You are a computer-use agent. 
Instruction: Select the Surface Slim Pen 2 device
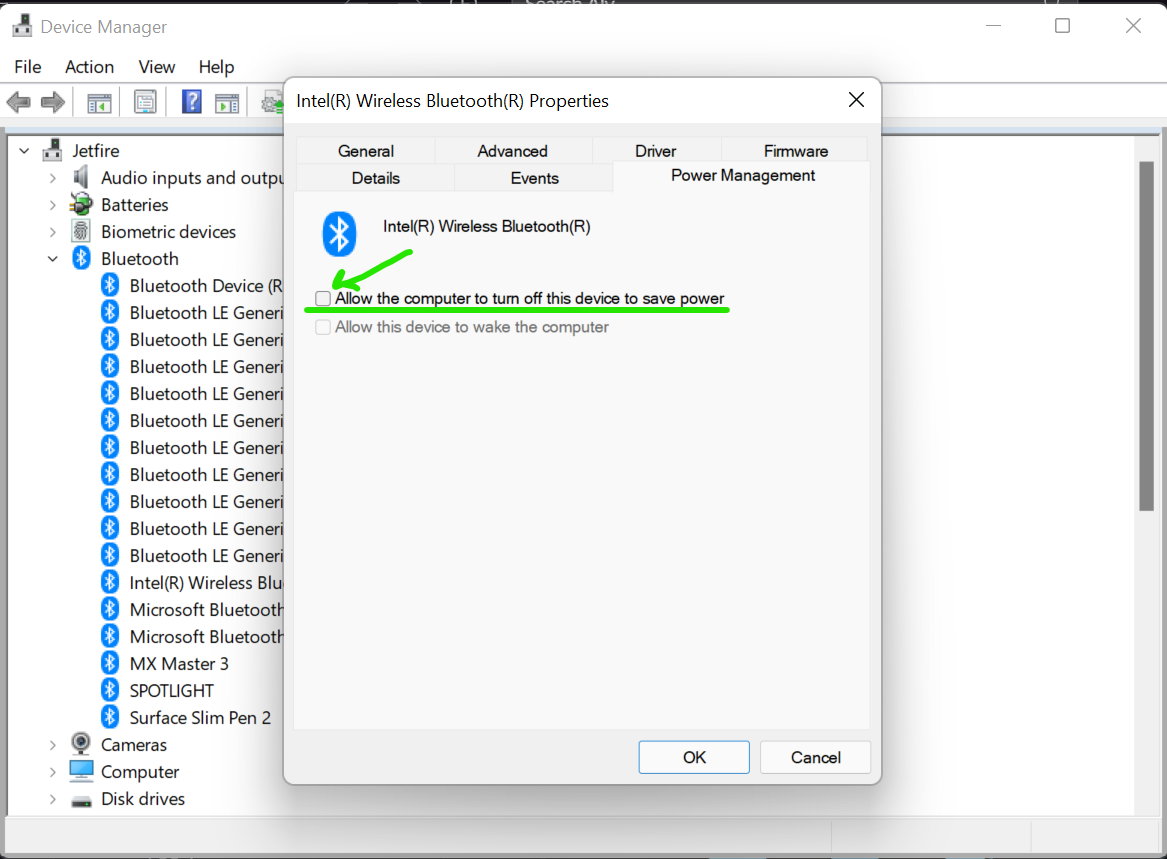point(200,718)
